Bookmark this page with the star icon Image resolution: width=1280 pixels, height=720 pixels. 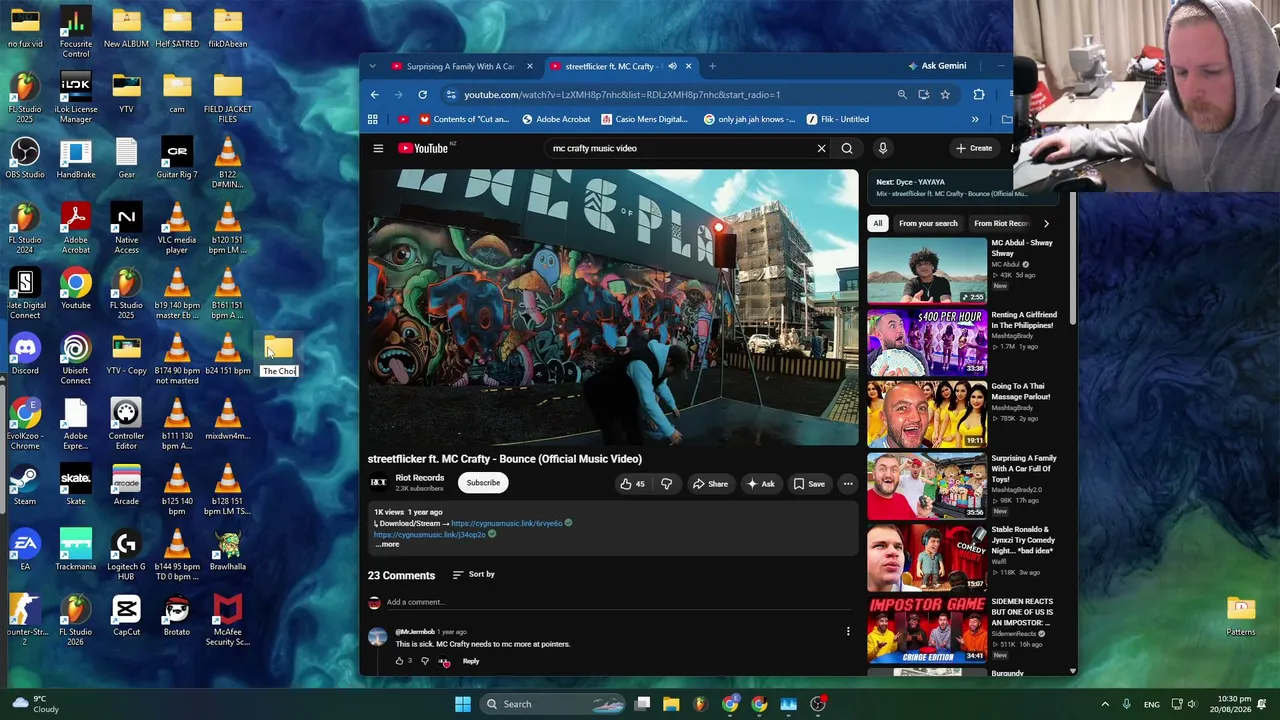pyautogui.click(x=945, y=95)
